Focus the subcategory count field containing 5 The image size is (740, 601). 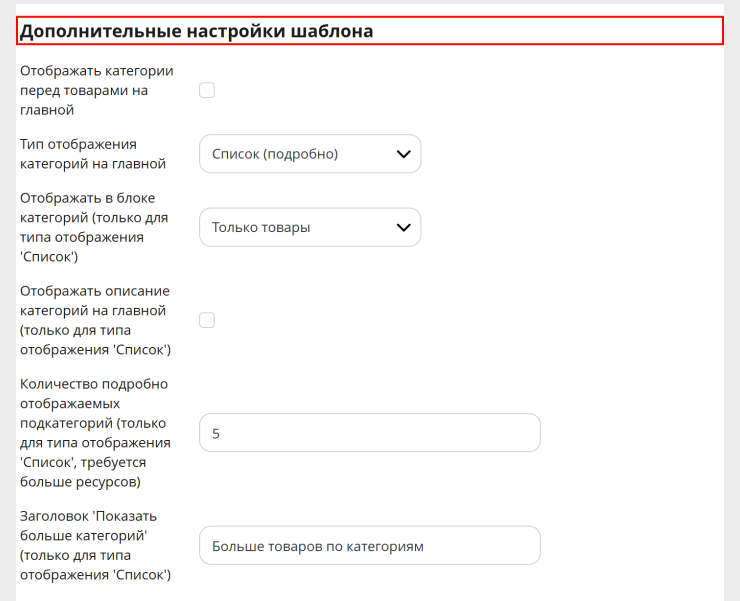[x=370, y=433]
